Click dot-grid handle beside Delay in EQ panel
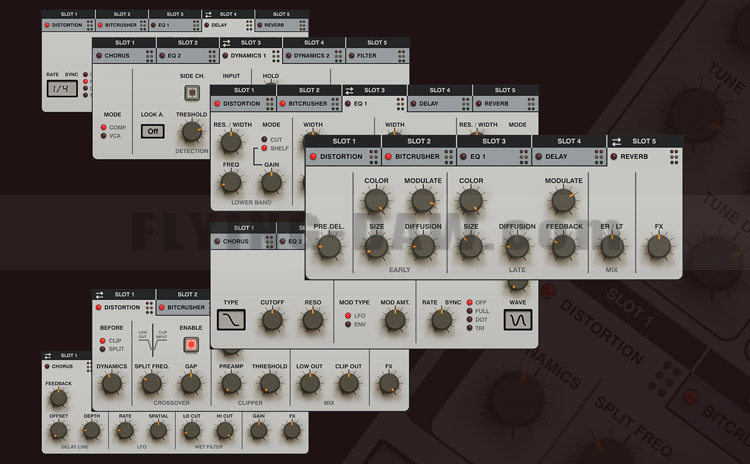Viewport: 750px width, 464px height. 466,104
